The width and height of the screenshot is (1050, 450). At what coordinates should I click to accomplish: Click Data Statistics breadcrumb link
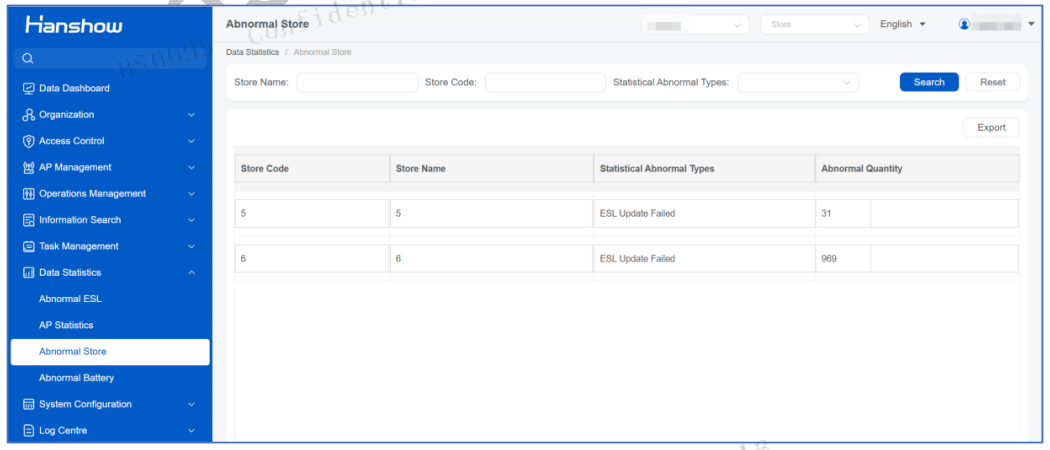coord(252,52)
